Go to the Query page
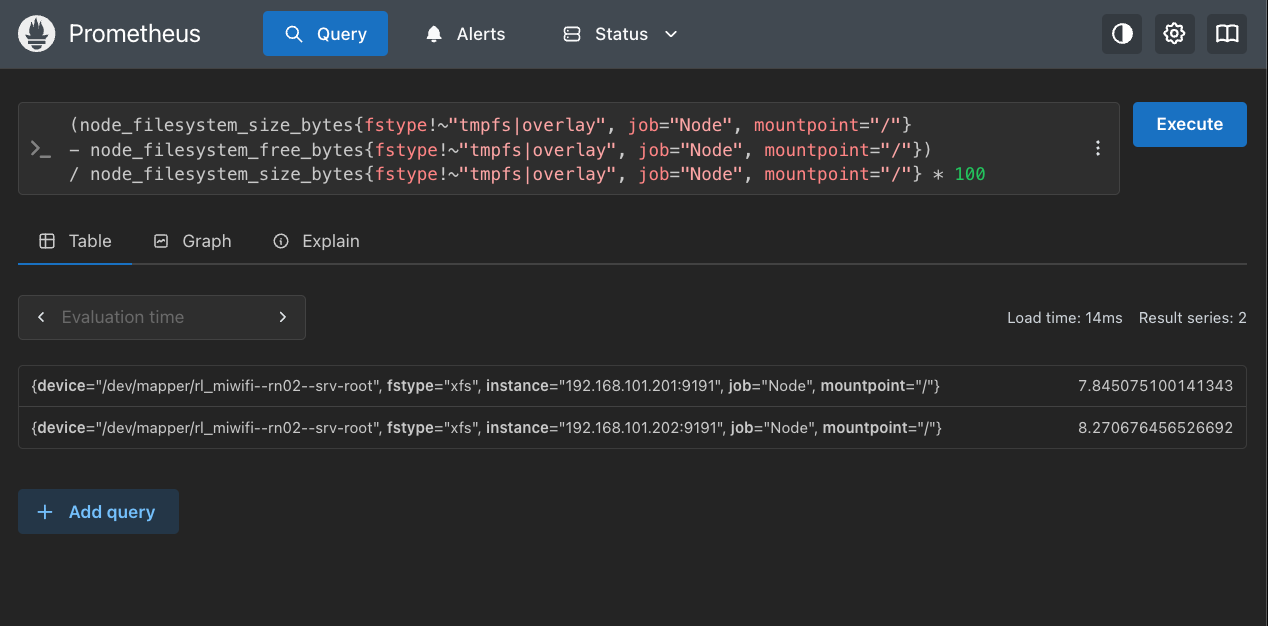Viewport: 1268px width, 626px height. tap(325, 34)
